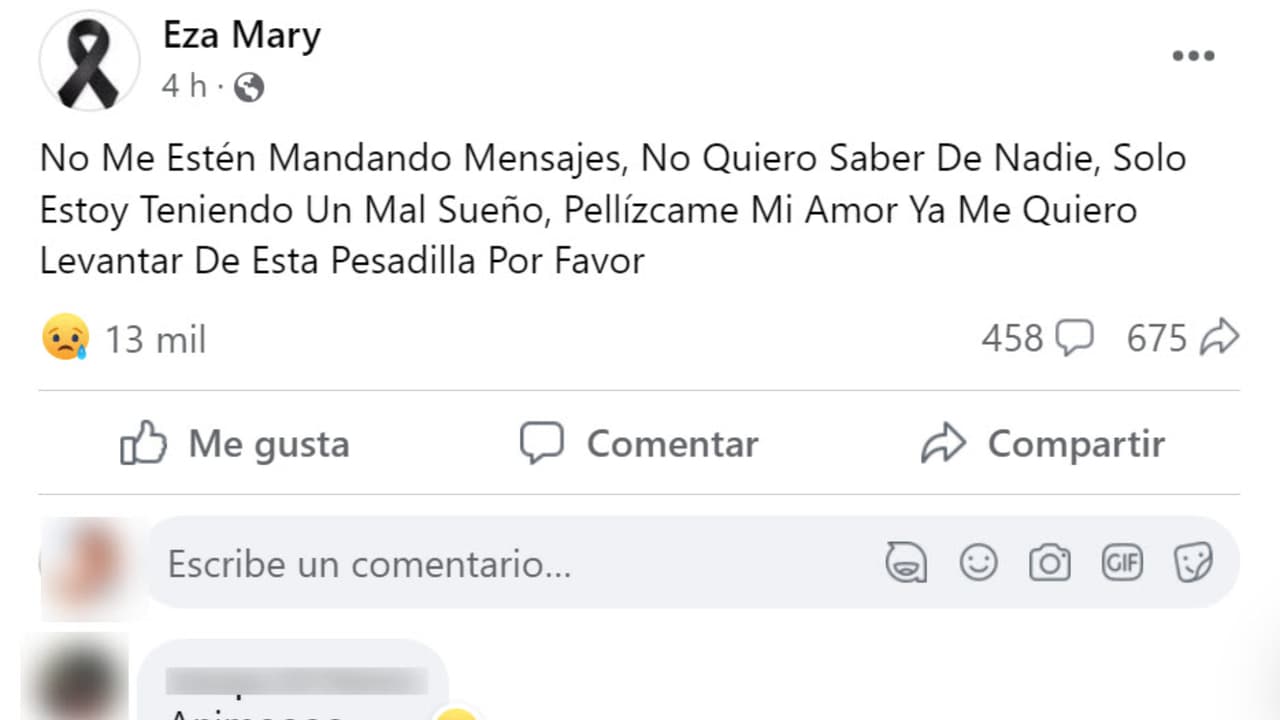Click the thumbs-up icon beside Me gusta
This screenshot has height=720, width=1280.
point(147,443)
